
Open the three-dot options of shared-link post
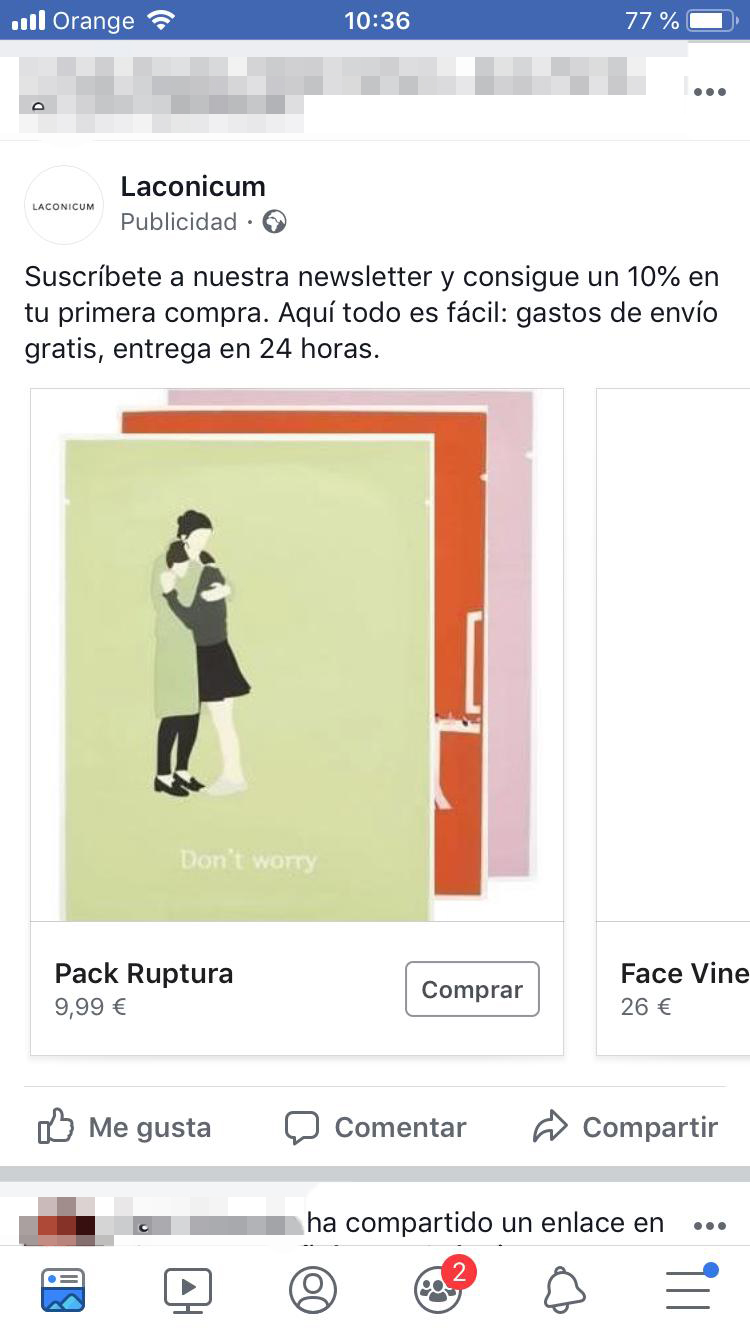709,1225
